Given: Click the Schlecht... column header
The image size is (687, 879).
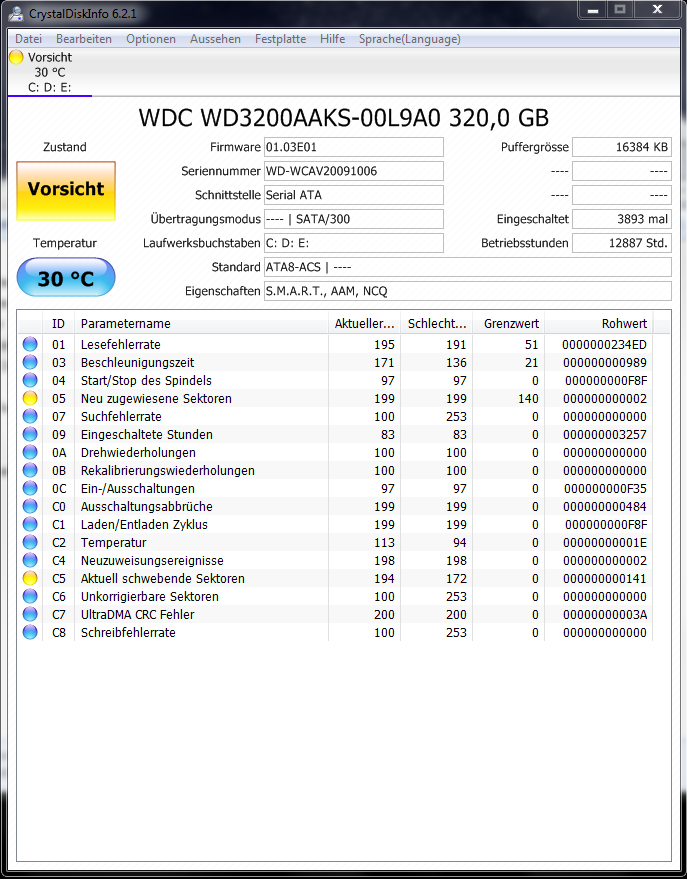Looking at the screenshot, I should [x=437, y=323].
